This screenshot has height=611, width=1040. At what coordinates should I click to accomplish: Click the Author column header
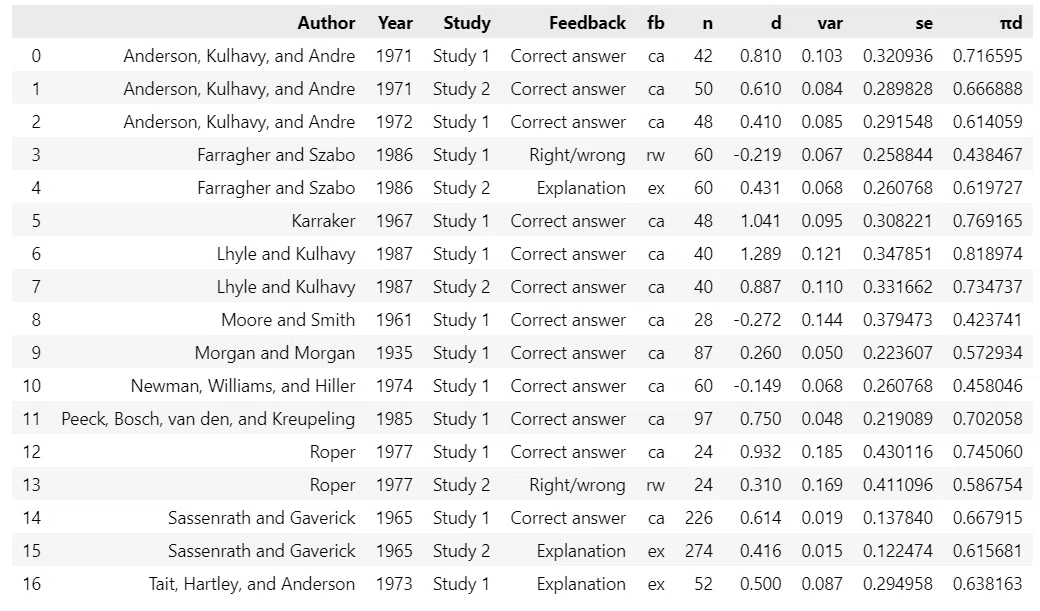click(x=326, y=23)
